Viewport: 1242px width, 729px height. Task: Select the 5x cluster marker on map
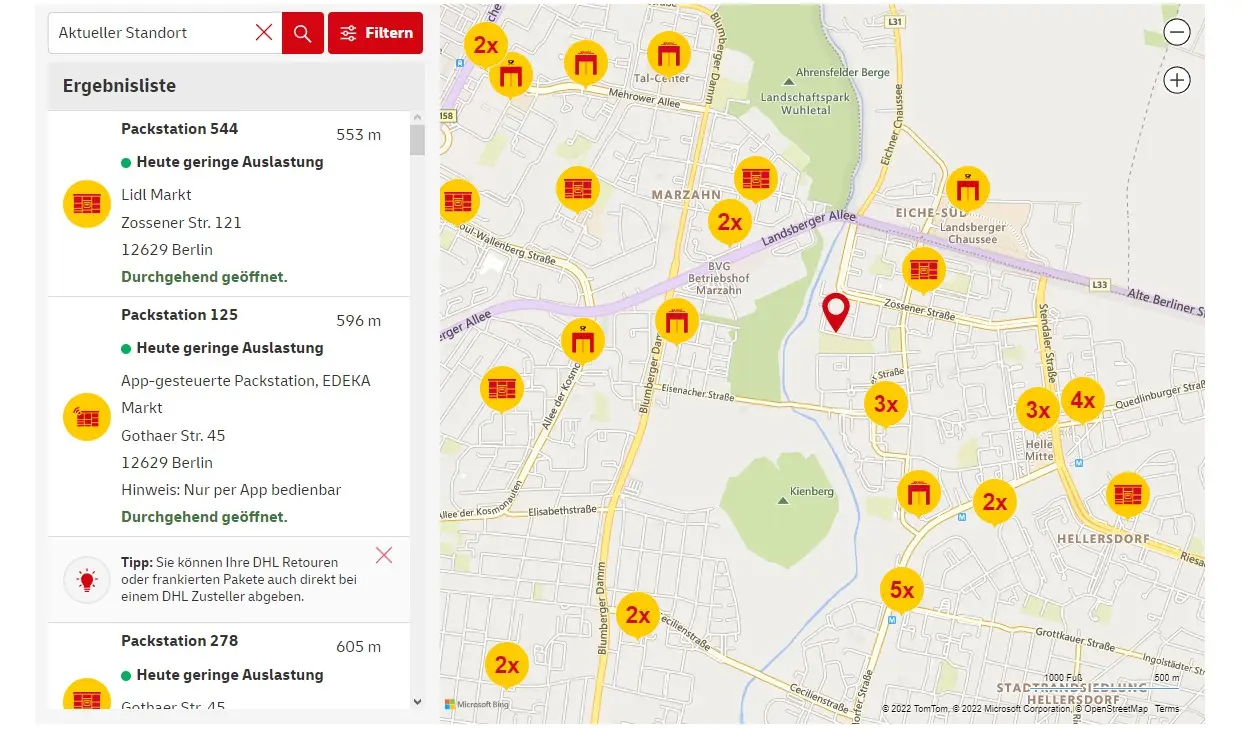point(901,590)
